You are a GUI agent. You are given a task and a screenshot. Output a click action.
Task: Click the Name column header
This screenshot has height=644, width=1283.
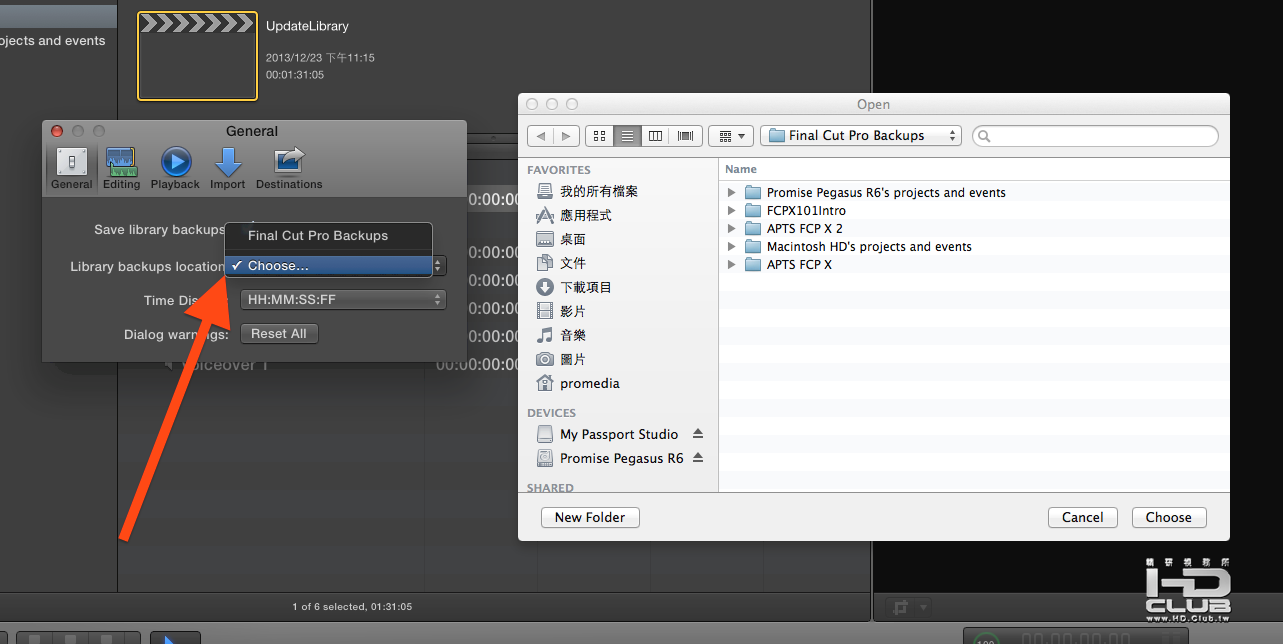974,169
